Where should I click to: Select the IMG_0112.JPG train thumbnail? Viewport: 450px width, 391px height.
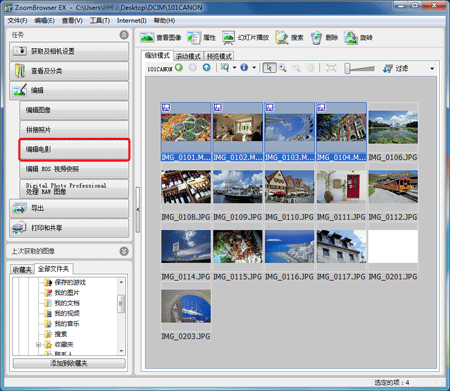[393, 187]
